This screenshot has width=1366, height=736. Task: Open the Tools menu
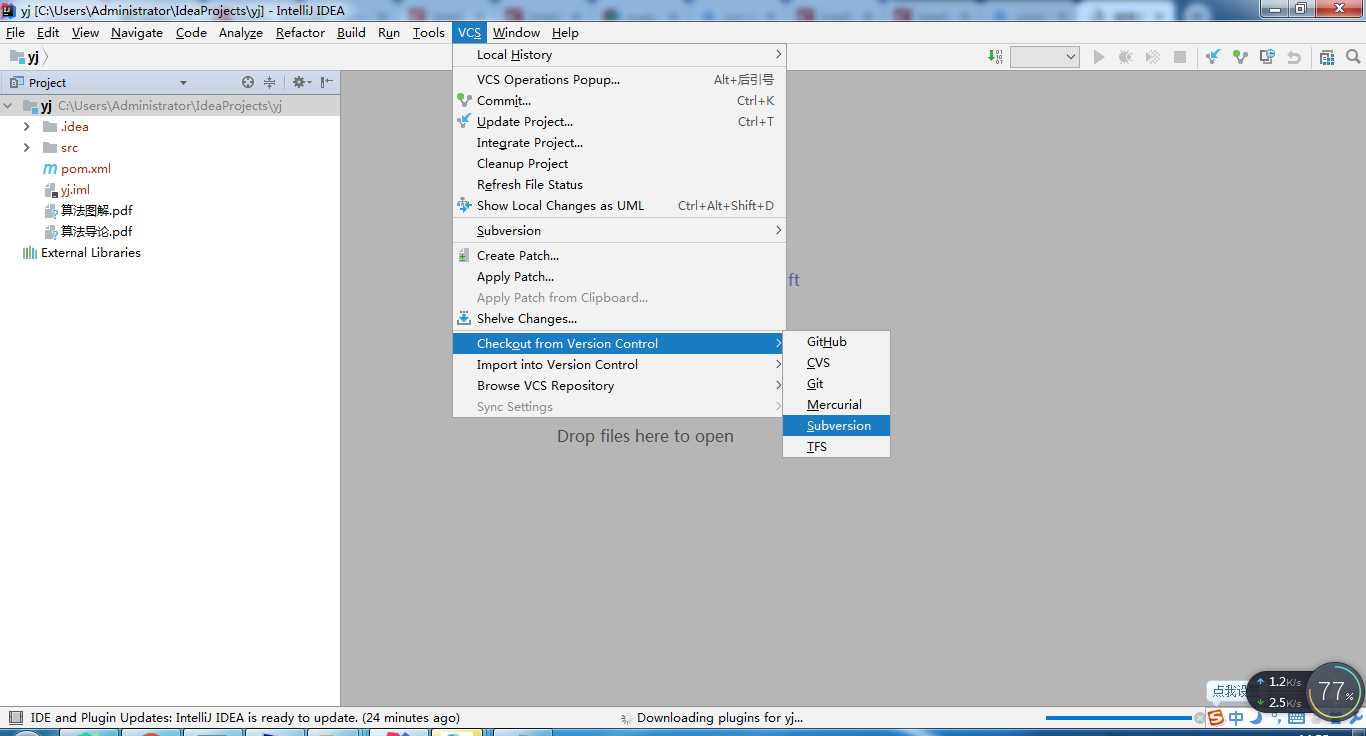429,32
